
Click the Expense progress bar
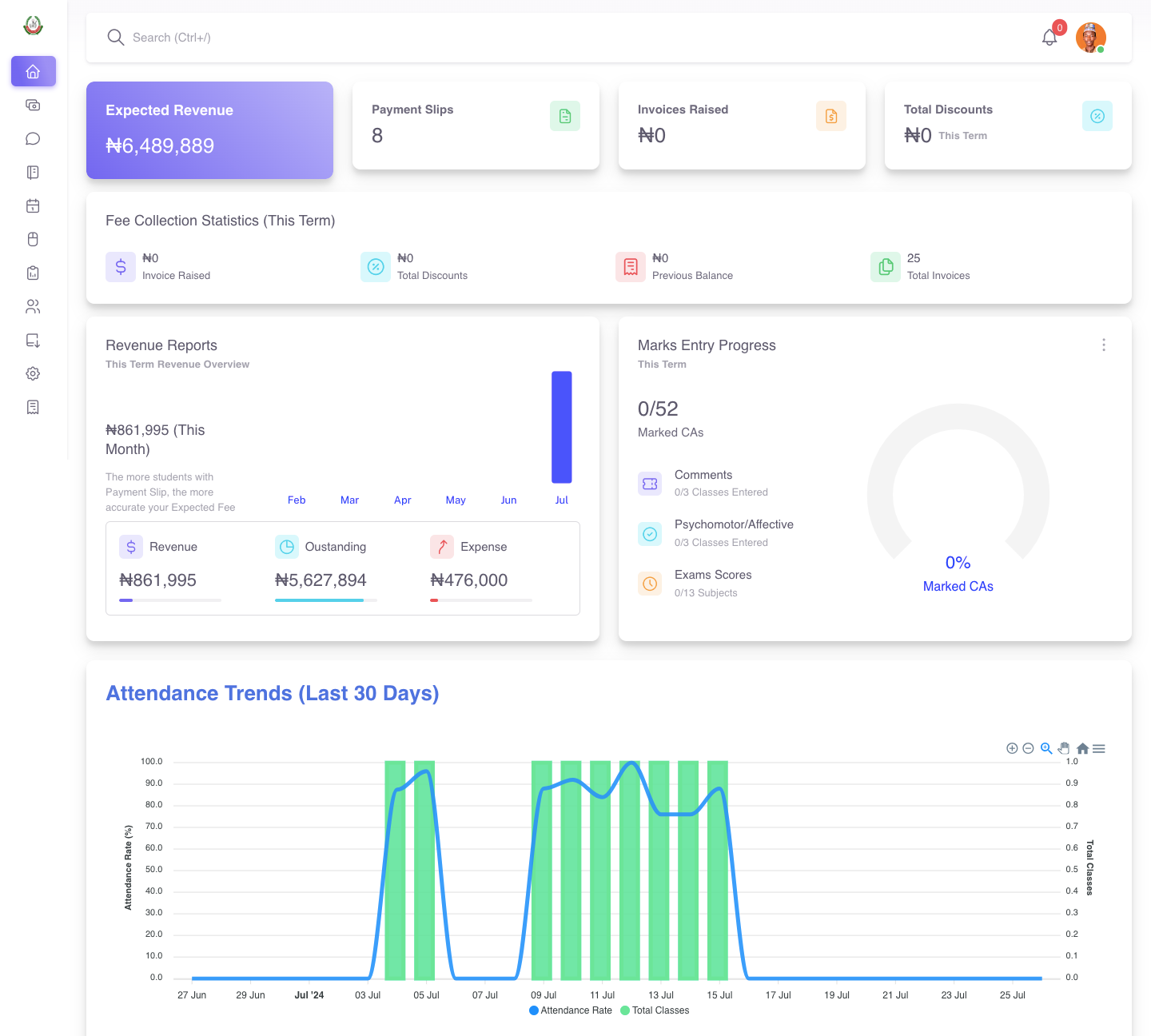click(481, 600)
